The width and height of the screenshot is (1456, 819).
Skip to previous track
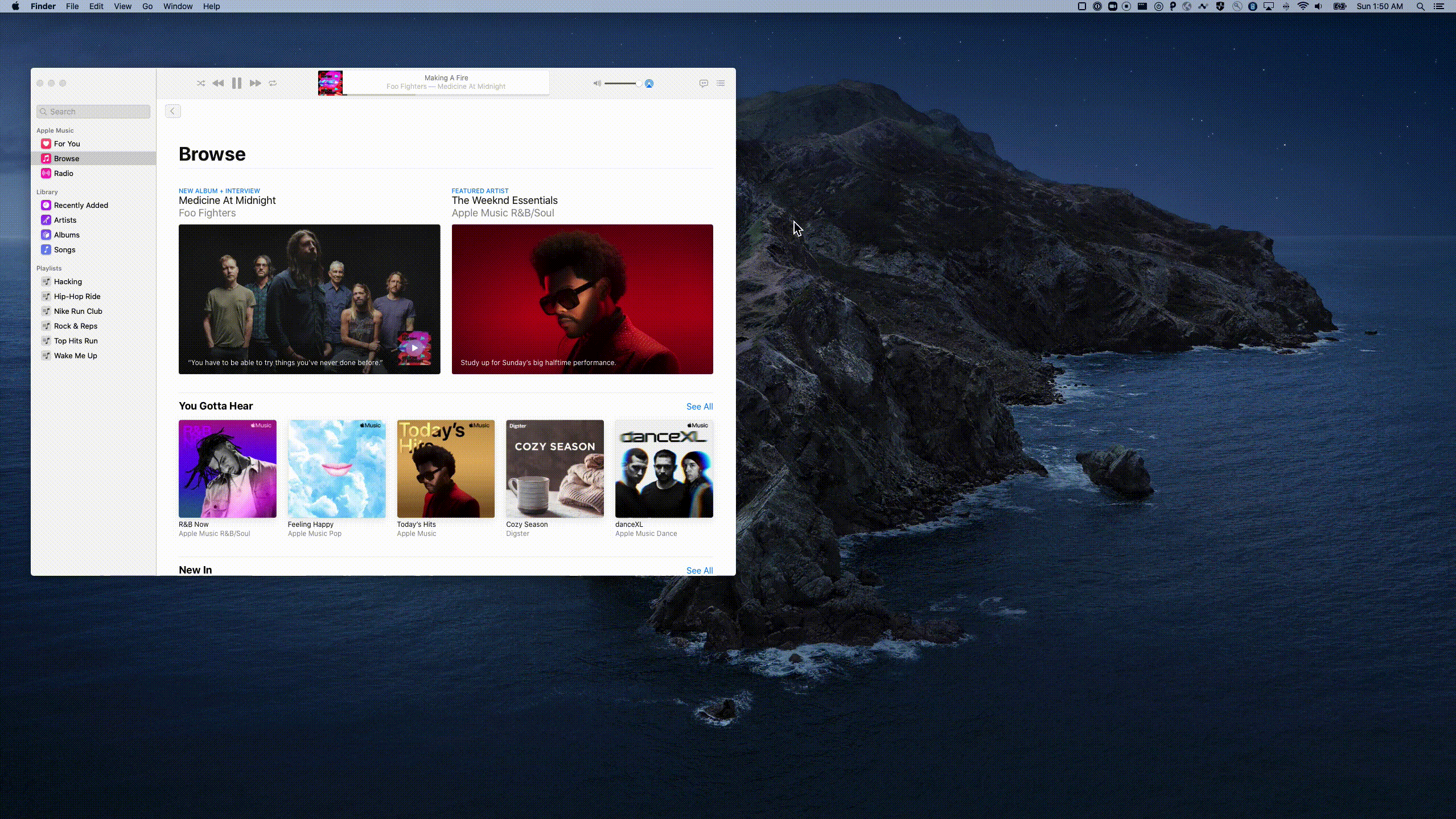click(x=218, y=83)
